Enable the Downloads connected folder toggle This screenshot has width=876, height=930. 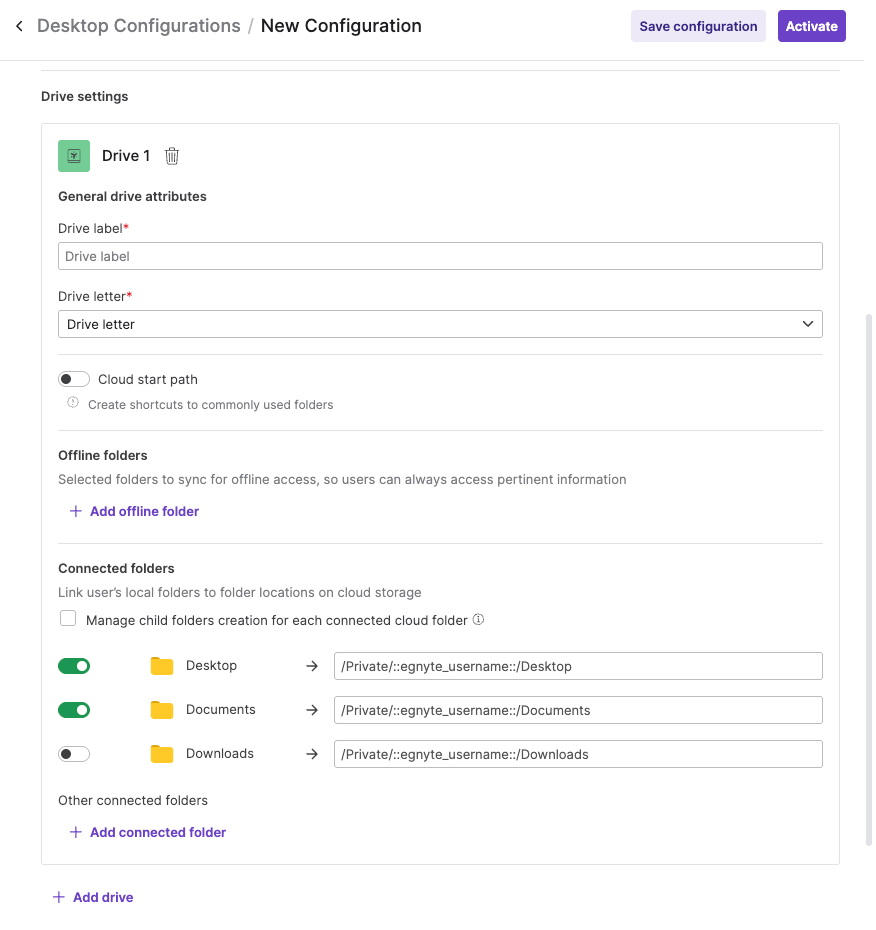coord(74,754)
